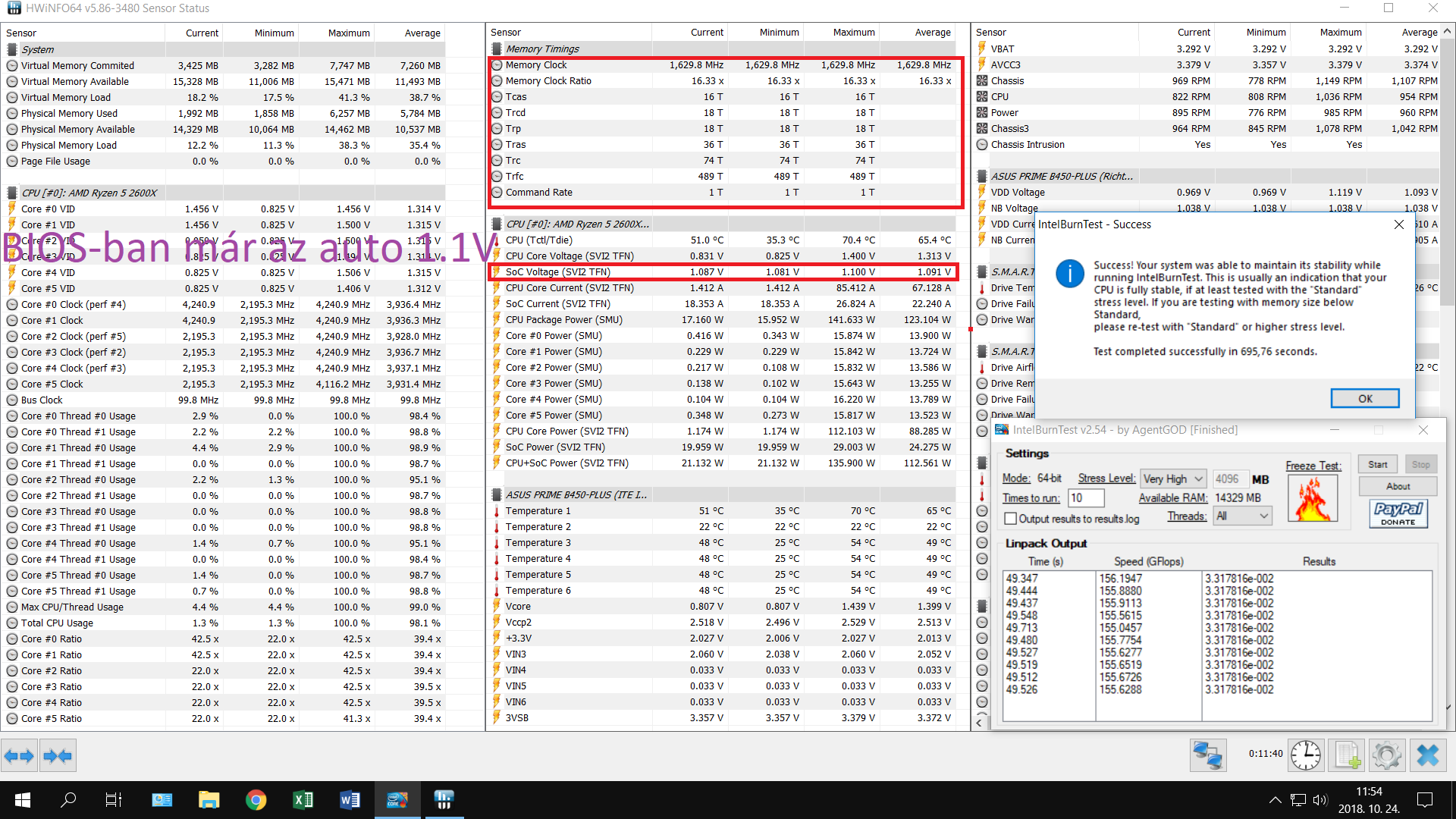Viewport: 1456px width, 819px height.
Task: Select the Chassis Intrusion row
Action: 1207,144
